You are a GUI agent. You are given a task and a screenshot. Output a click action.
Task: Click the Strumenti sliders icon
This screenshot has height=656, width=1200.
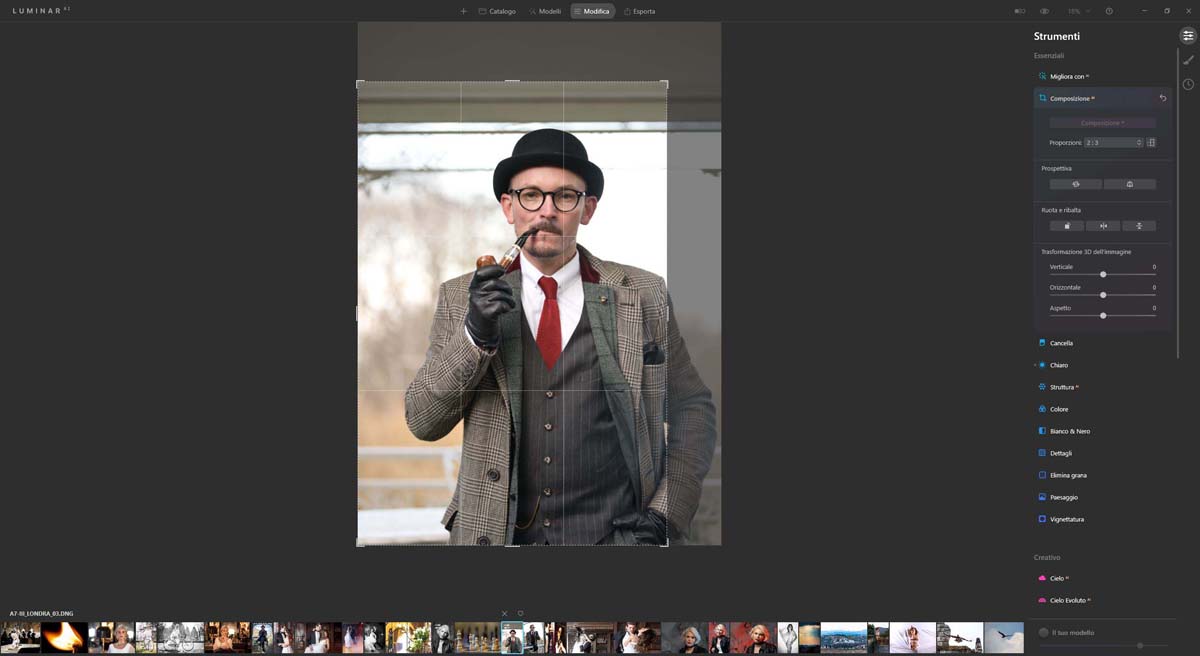click(x=1188, y=36)
